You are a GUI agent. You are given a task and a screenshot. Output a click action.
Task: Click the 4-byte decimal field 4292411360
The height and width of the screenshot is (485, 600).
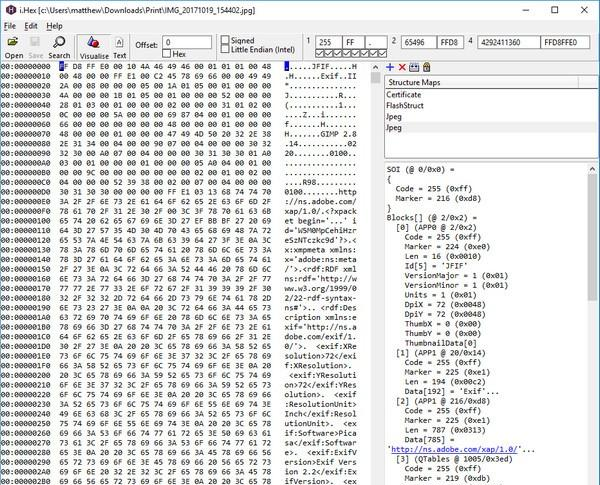(509, 42)
